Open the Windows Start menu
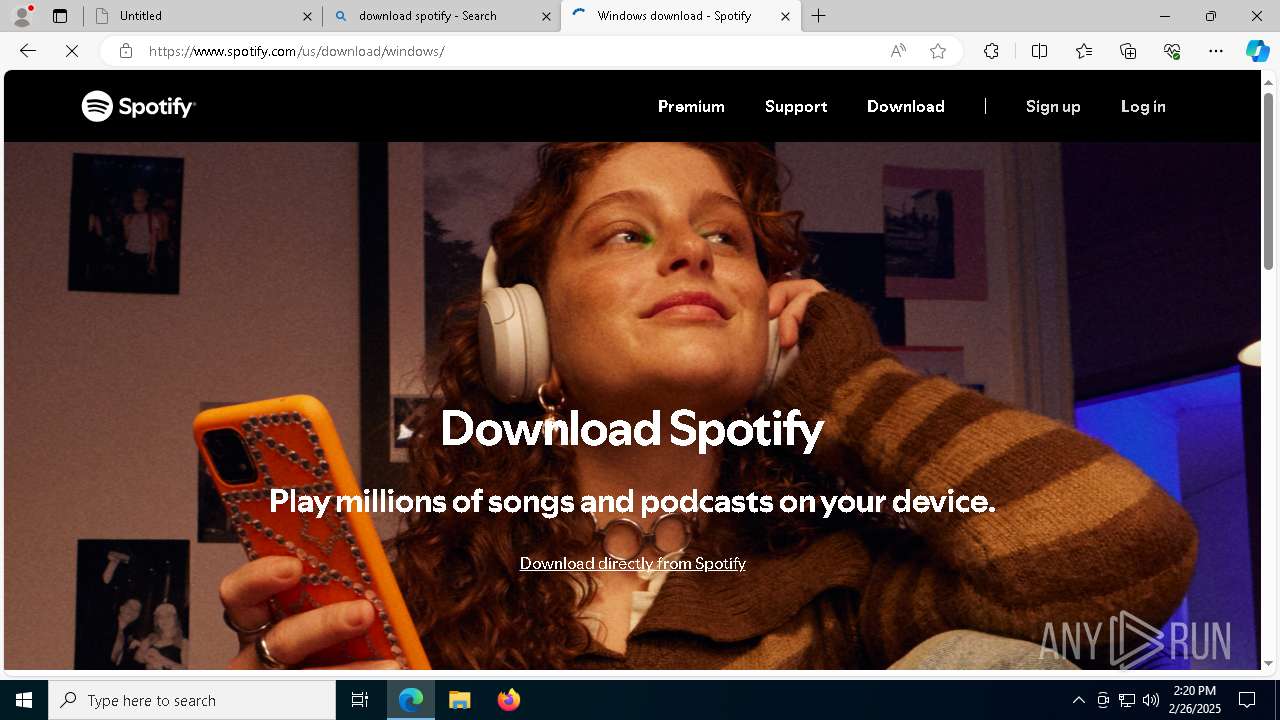1280x720 pixels. pyautogui.click(x=24, y=700)
